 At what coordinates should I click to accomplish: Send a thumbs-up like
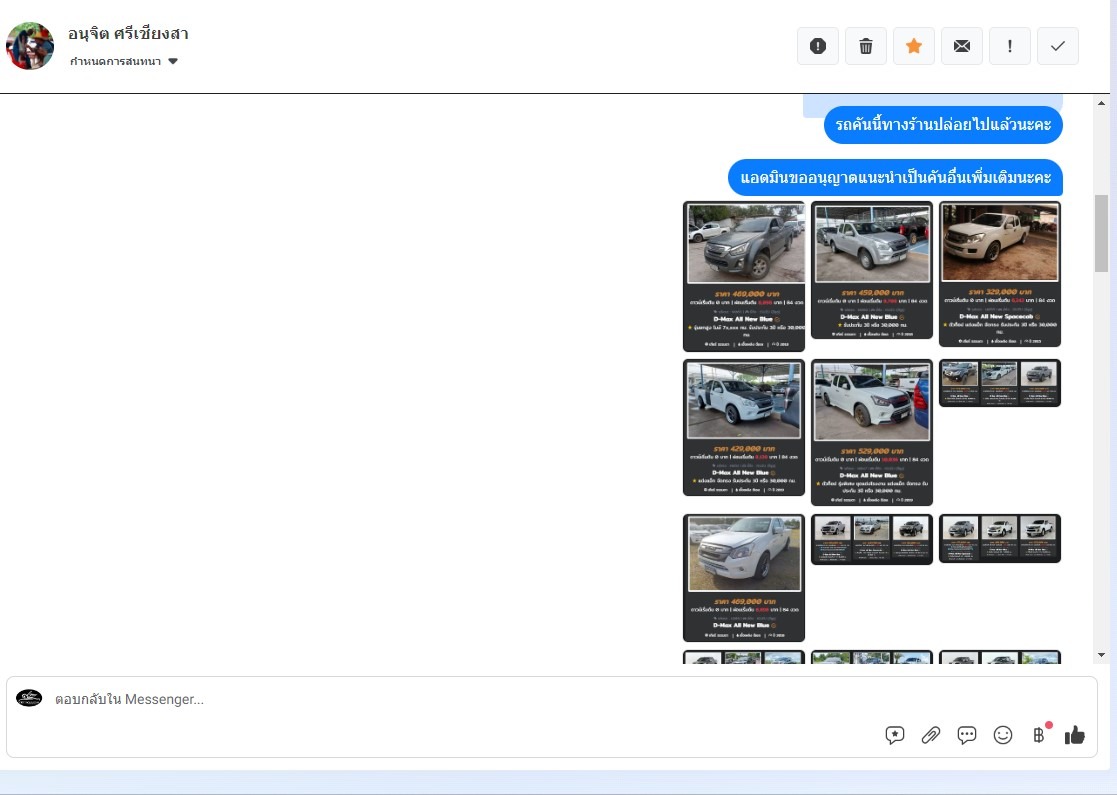point(1075,735)
